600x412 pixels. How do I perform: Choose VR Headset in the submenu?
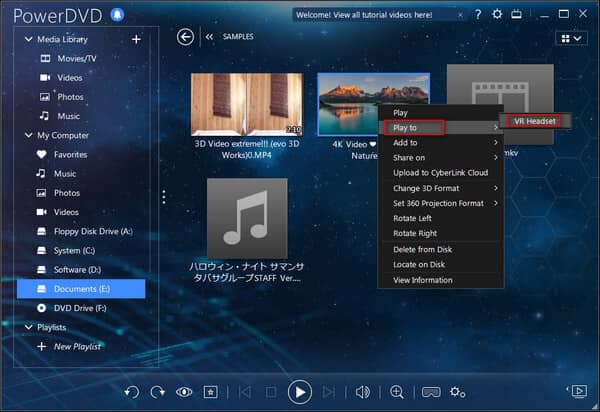coord(535,121)
